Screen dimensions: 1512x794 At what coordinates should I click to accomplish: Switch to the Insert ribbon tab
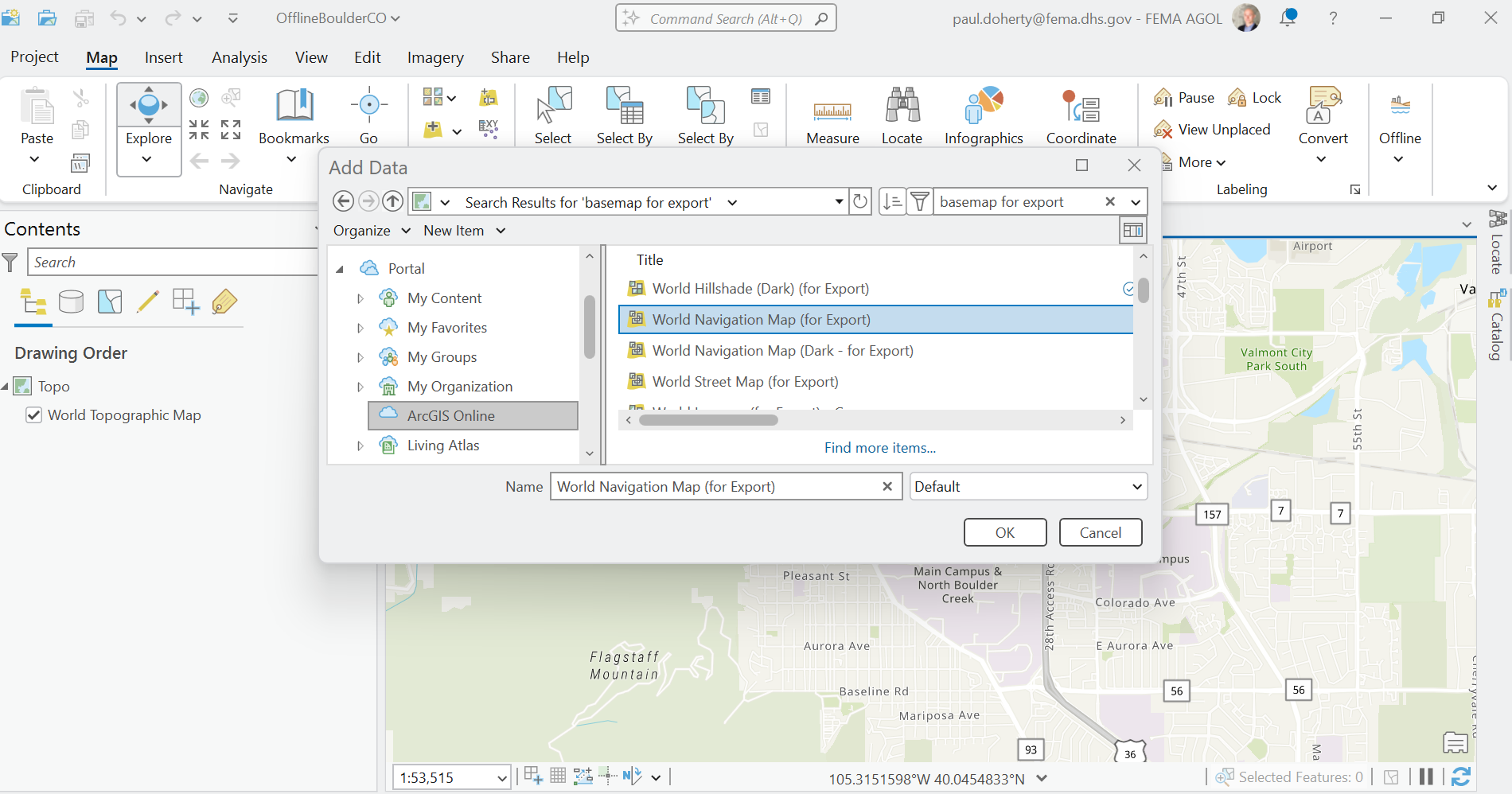(x=164, y=57)
